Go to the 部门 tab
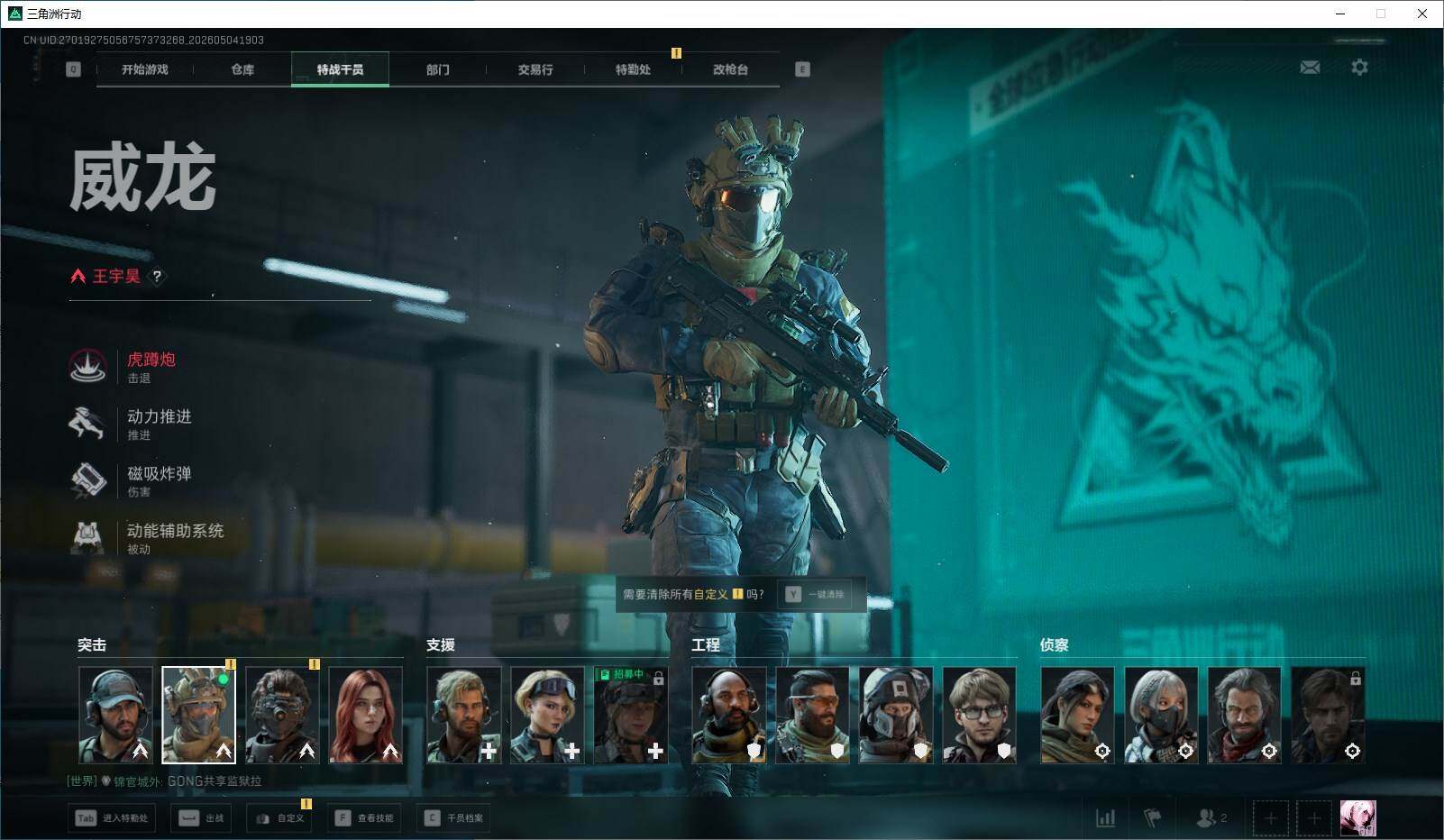The width and height of the screenshot is (1444, 840). click(x=438, y=69)
